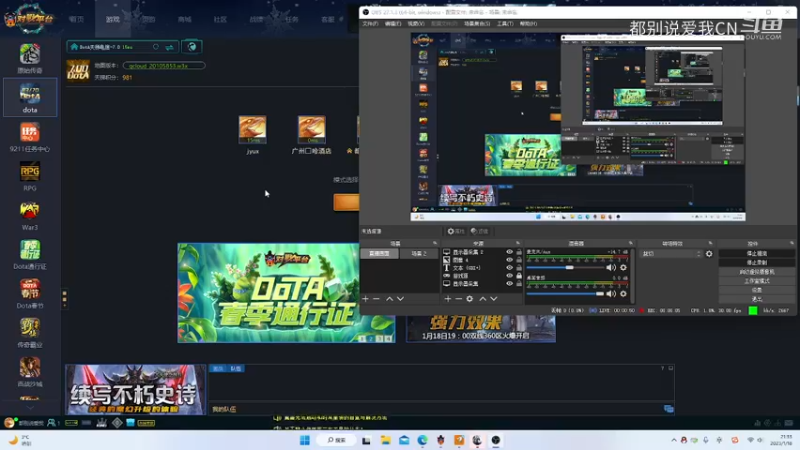Screen dimensions: 800x450
Task: Adjust the microphone volume slider in OBS
Action: [x=565, y=267]
